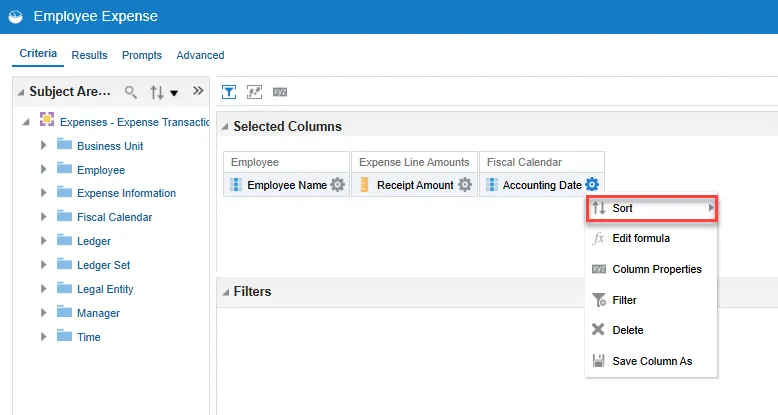Collapse the Filters section
Screen dimensions: 778x415
point(225,292)
